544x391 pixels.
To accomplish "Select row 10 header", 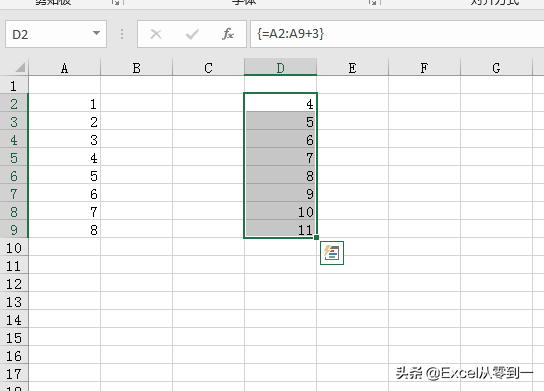I will point(14,247).
